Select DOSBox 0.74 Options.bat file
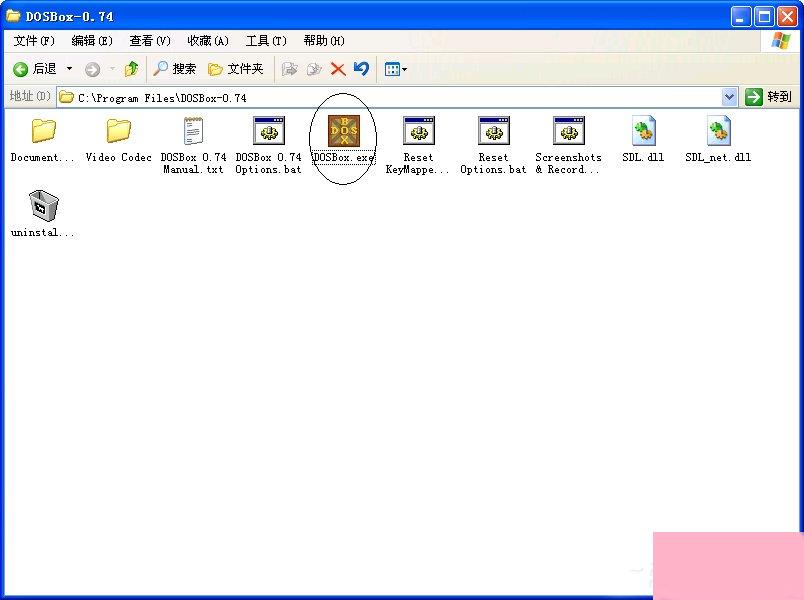 point(269,131)
